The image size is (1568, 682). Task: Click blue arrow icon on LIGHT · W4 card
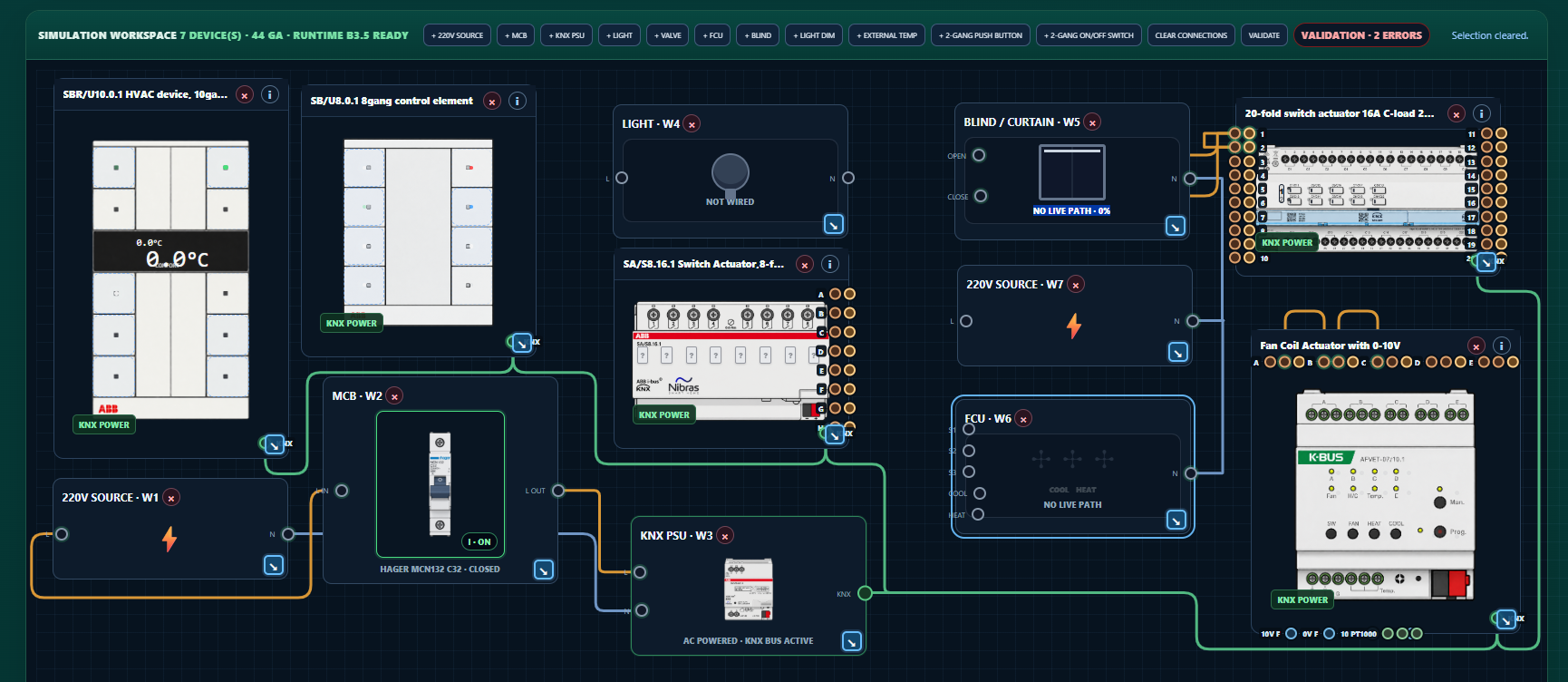click(834, 224)
